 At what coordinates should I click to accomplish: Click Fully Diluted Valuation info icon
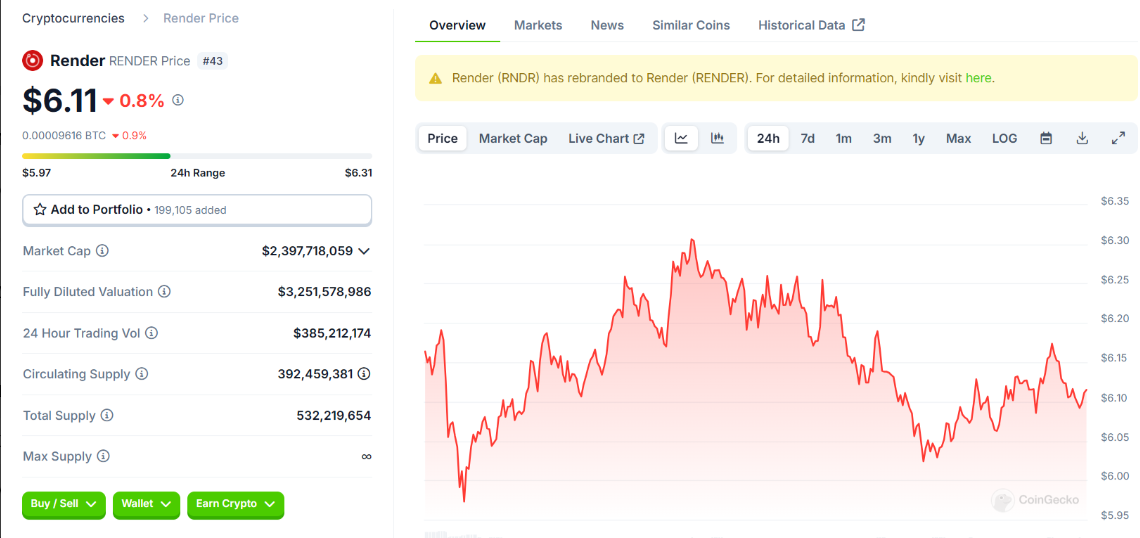pos(164,292)
